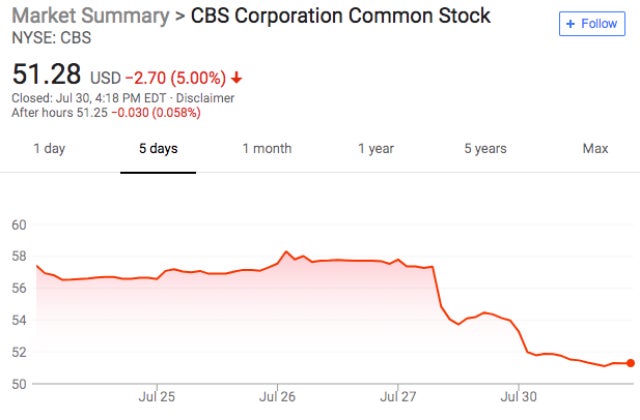The image size is (640, 420).
Task: Click the Jul 26 axis label
Action: coord(277,396)
